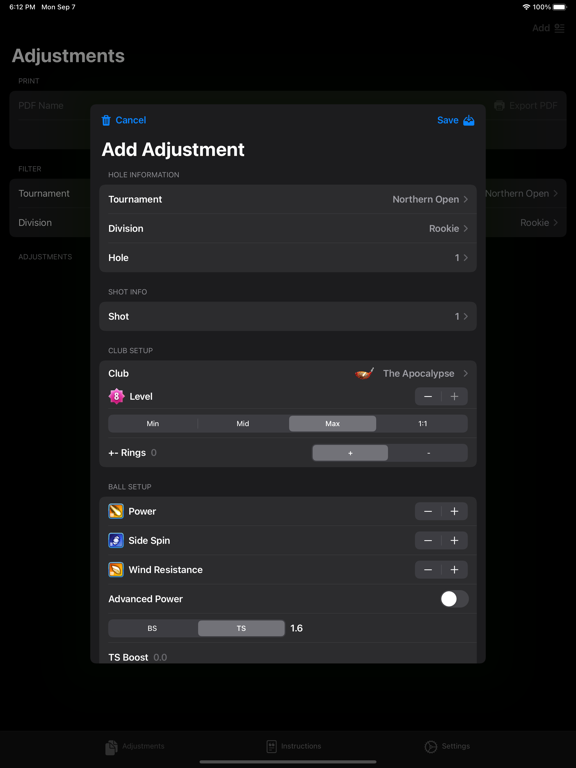Choose plus rings segment
Image resolution: width=576 pixels, height=768 pixels.
(x=350, y=453)
